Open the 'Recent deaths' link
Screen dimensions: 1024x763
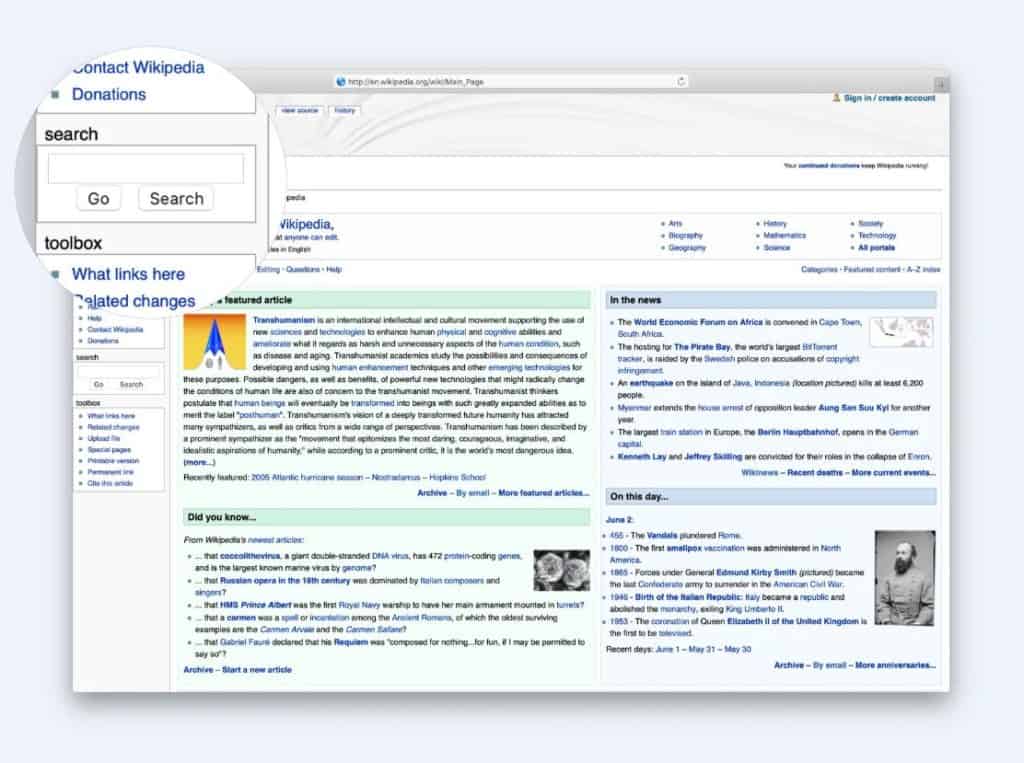pos(815,472)
